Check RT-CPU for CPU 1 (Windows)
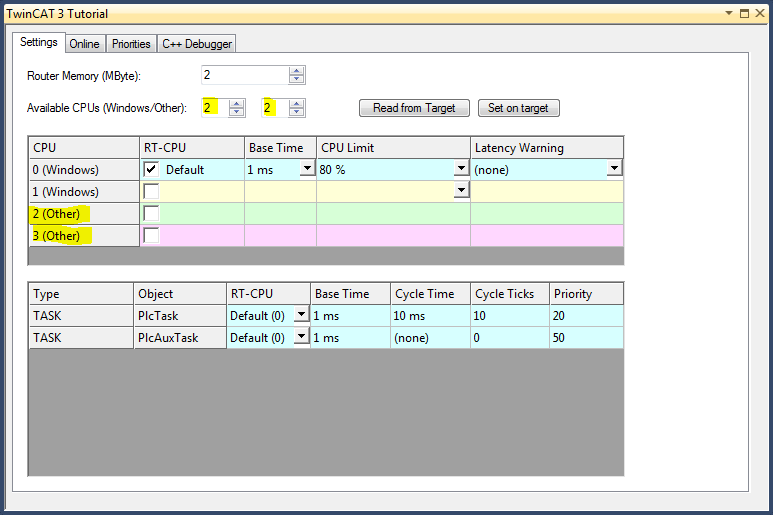Image resolution: width=773 pixels, height=515 pixels. click(x=151, y=191)
